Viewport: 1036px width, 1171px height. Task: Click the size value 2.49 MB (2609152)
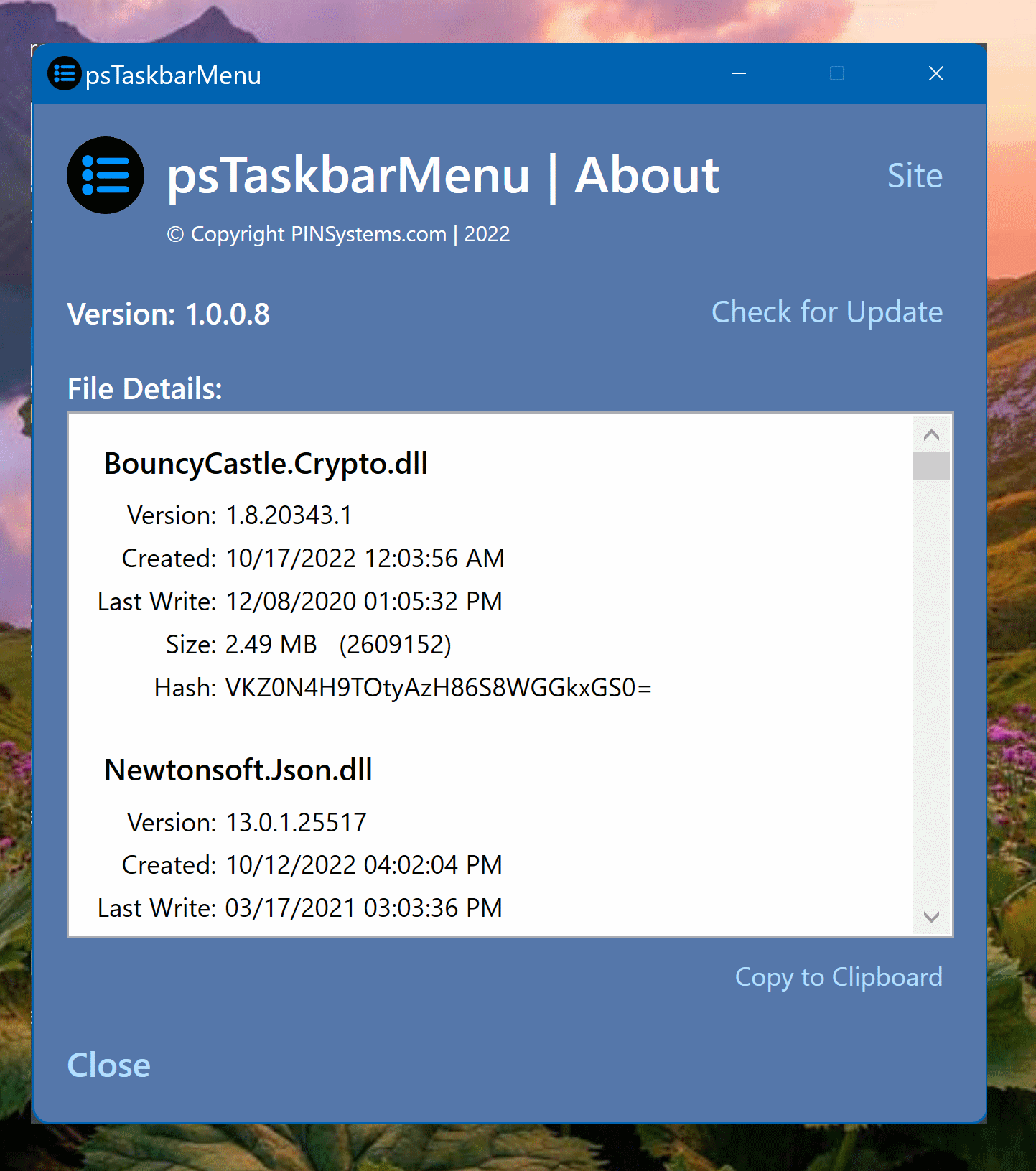(x=338, y=645)
